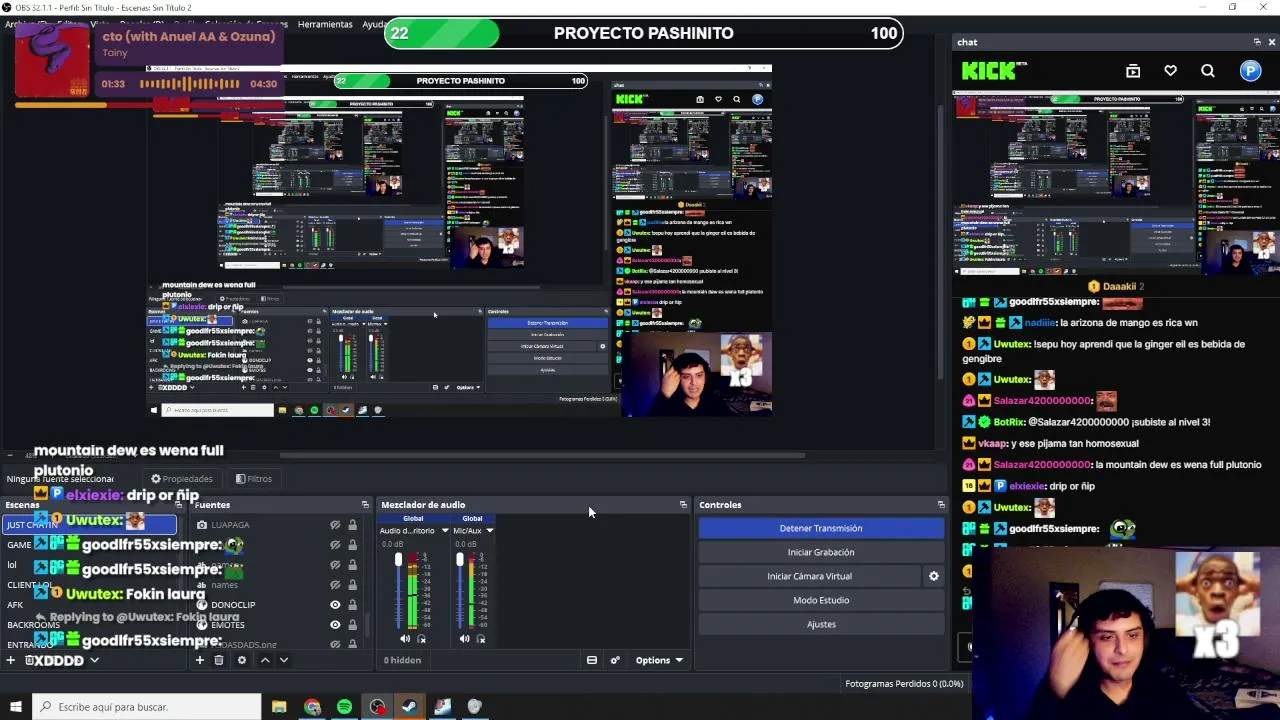Move source down in Fuentes list
1280x720 pixels.
pos(284,660)
